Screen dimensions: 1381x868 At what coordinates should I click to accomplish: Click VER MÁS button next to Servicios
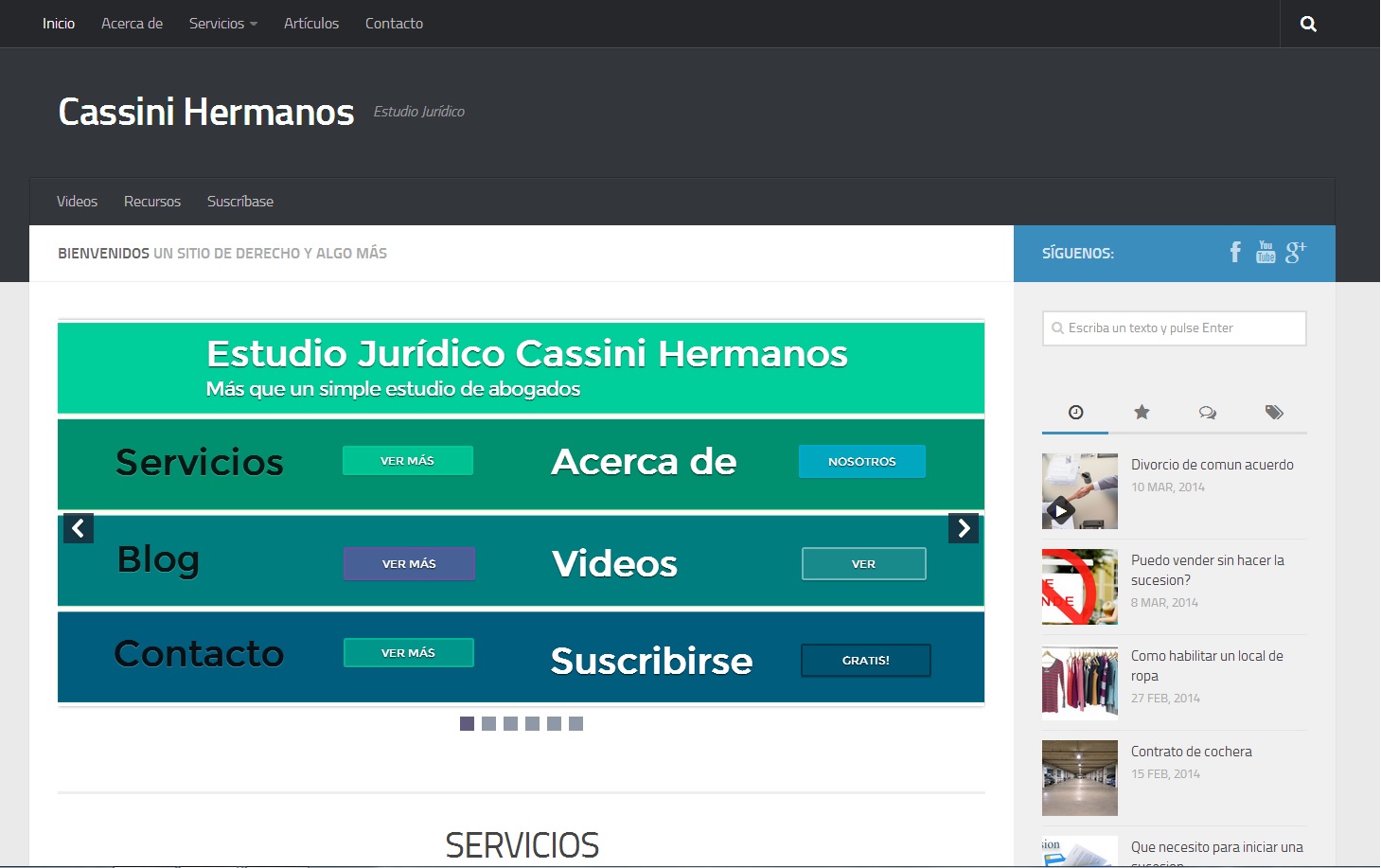coord(408,460)
